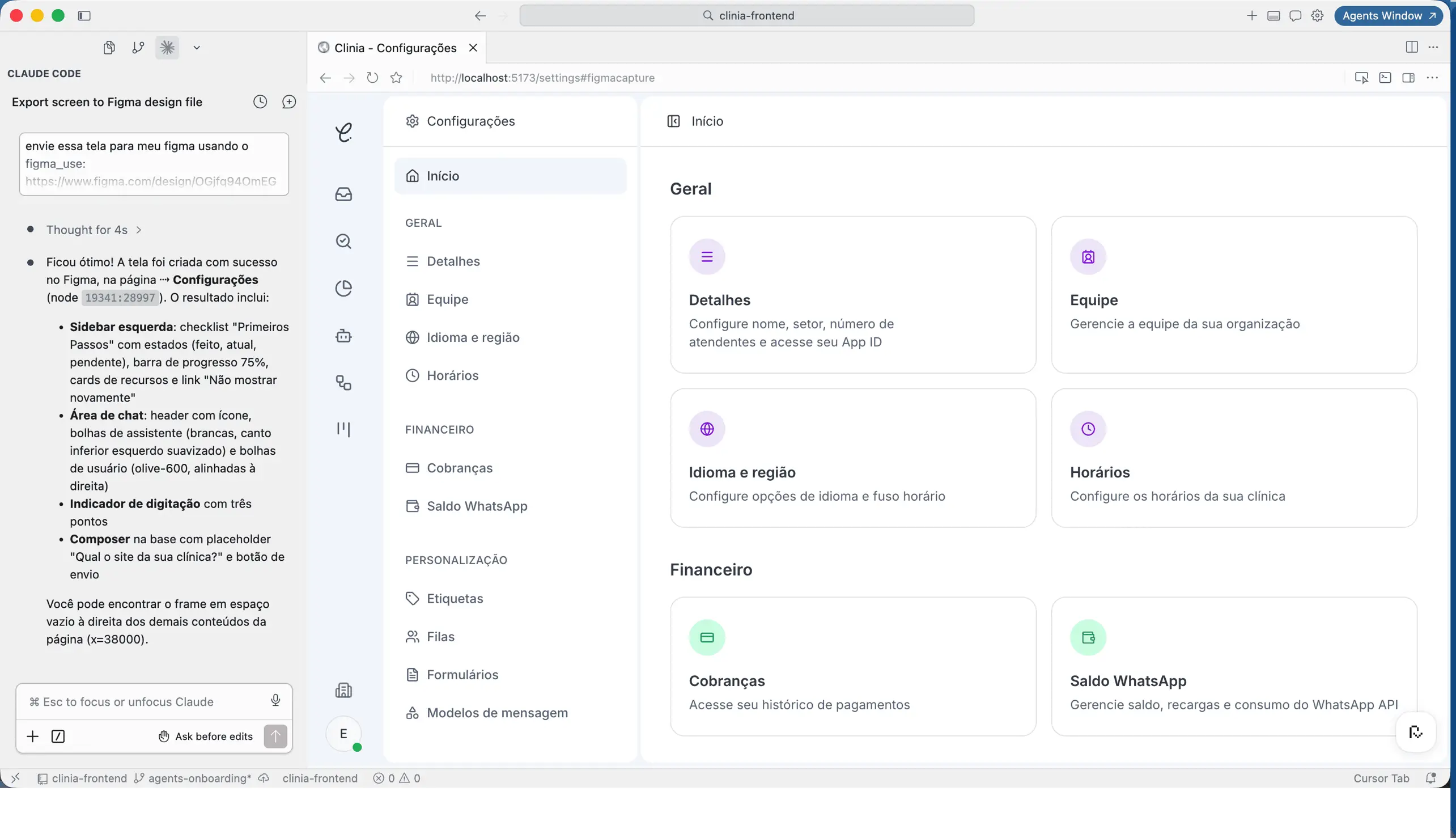Click the Claude Code asterisk icon
1456x838 pixels.
(x=167, y=47)
